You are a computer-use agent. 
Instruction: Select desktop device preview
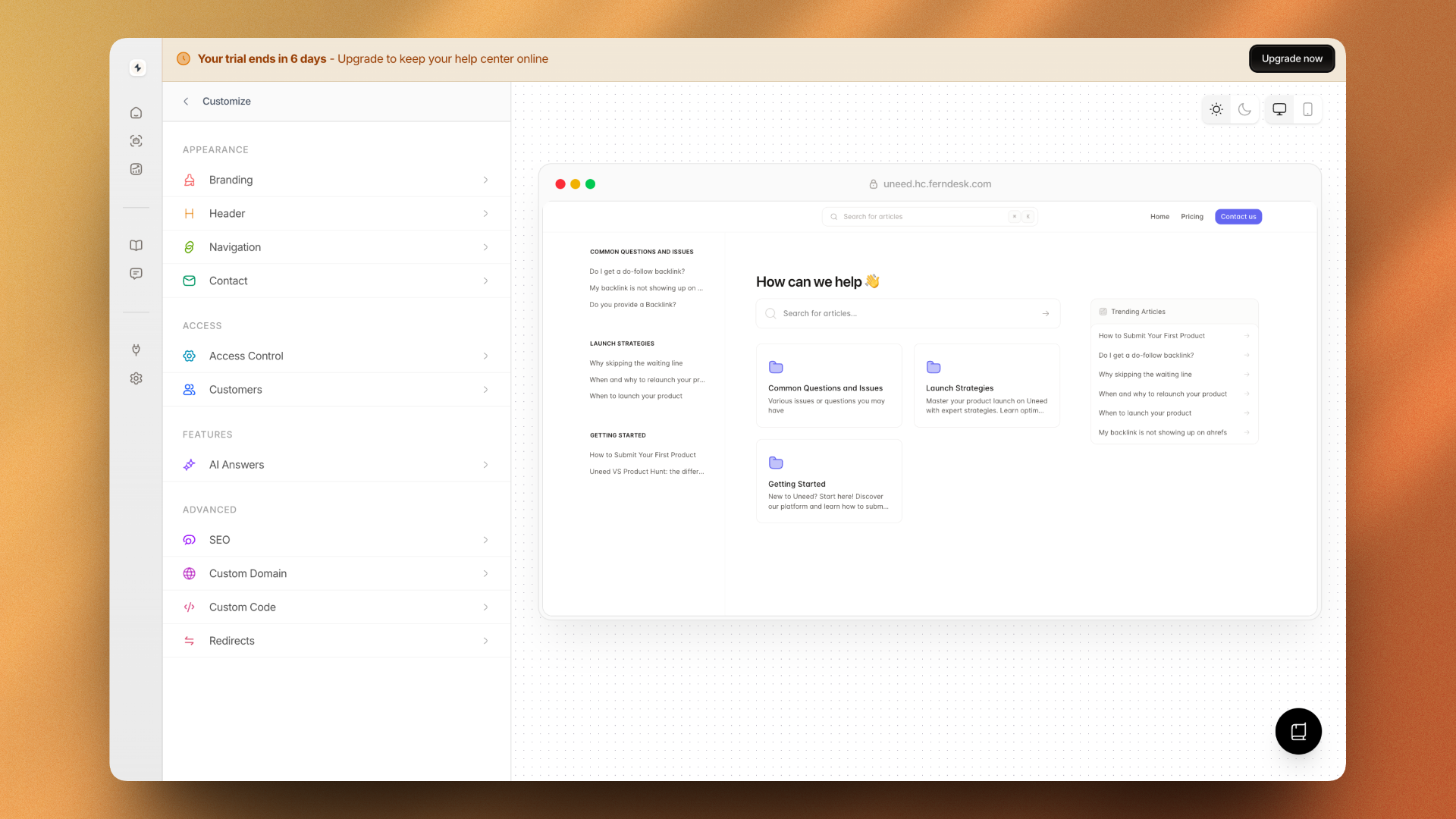click(1279, 109)
